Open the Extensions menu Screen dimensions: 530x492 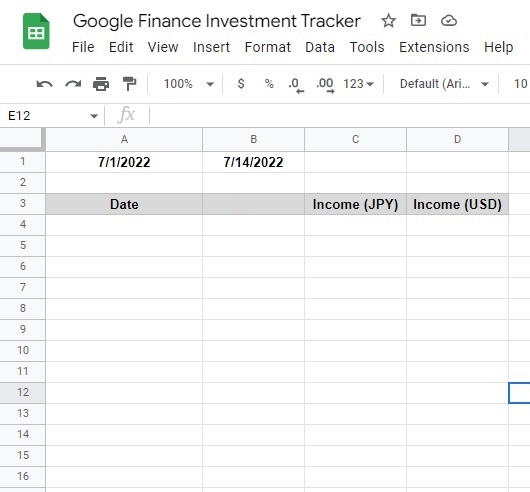434,47
